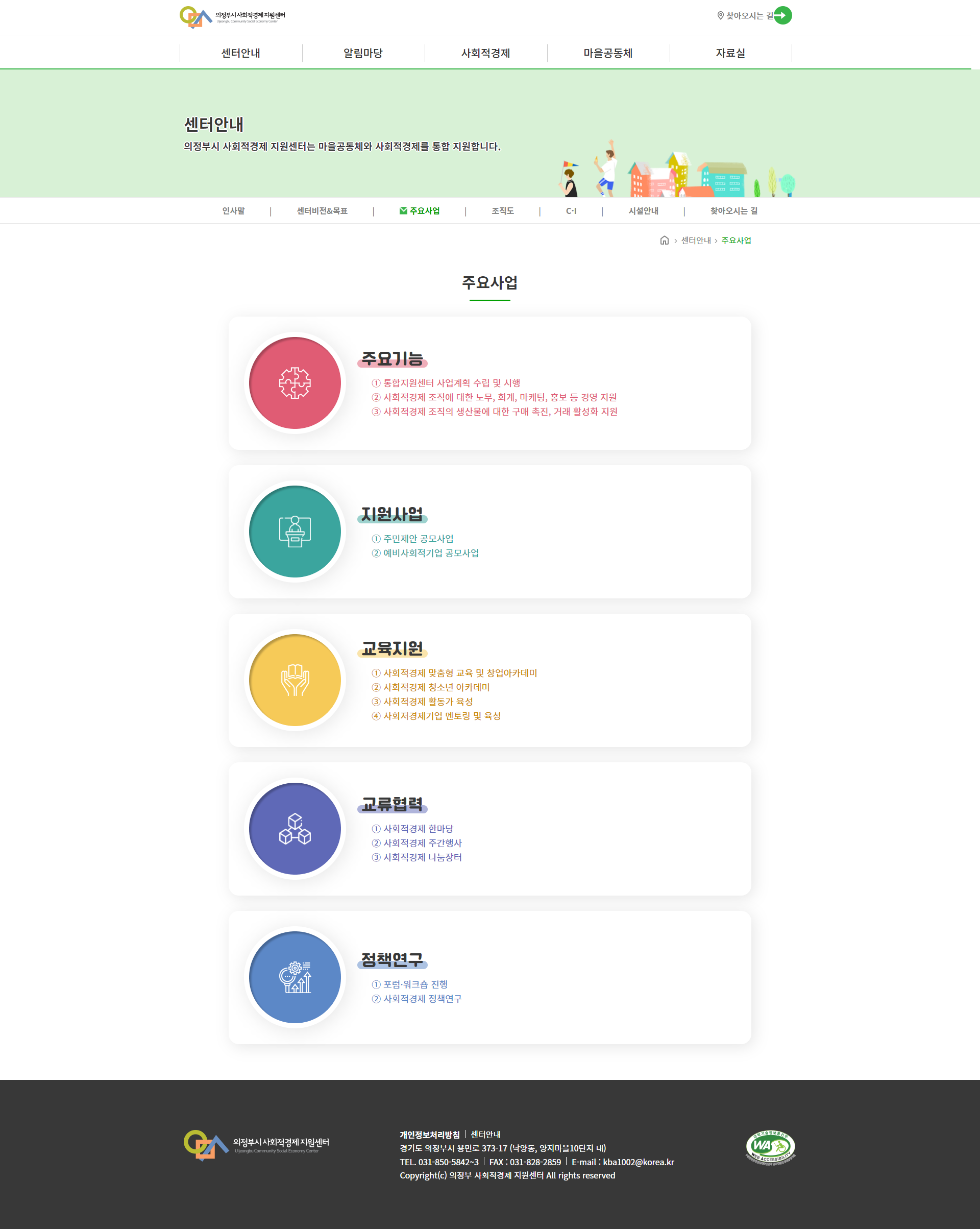980x1229 pixels.
Task: Open the 자료실 main menu
Action: coord(730,53)
